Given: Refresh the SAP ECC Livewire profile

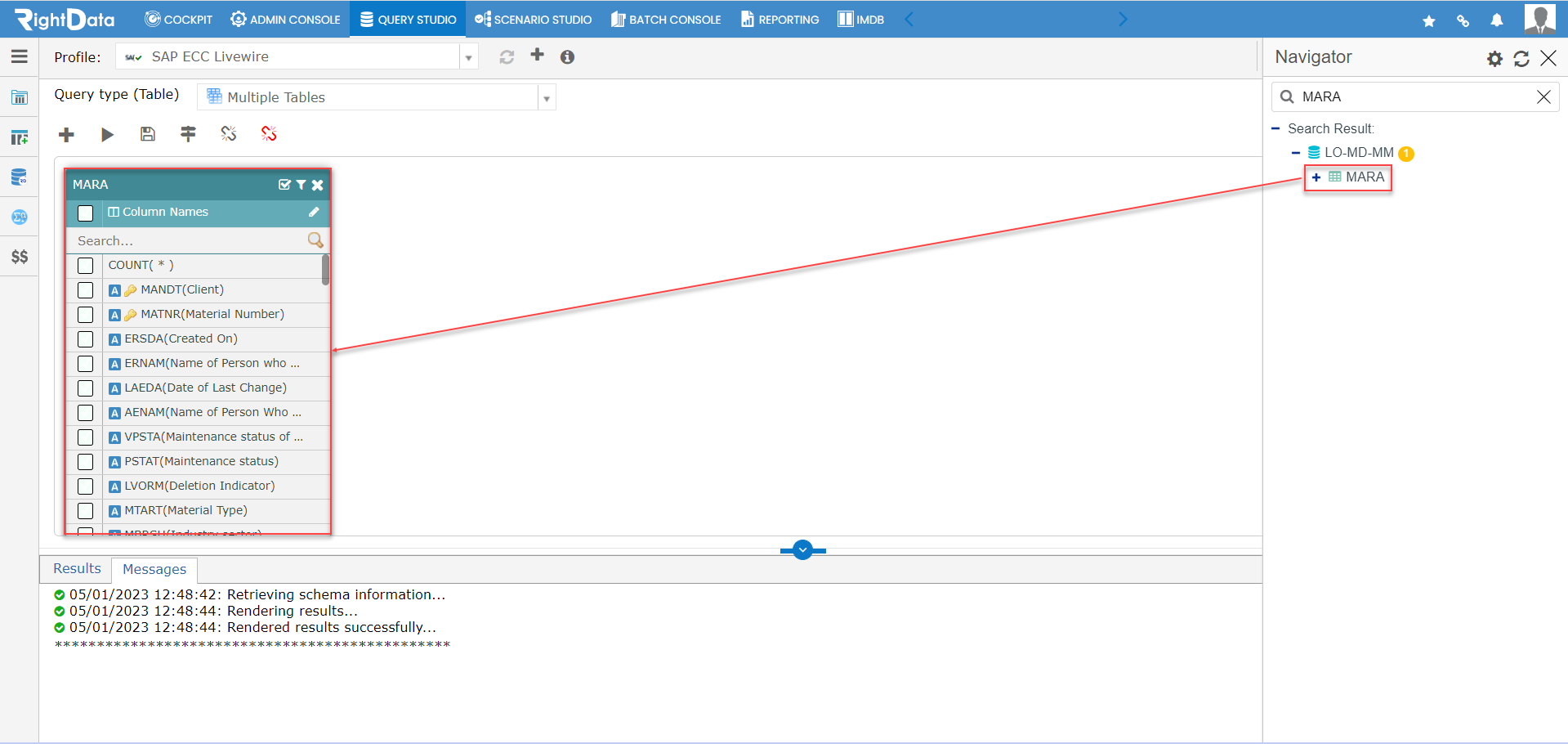Looking at the screenshot, I should point(507,56).
